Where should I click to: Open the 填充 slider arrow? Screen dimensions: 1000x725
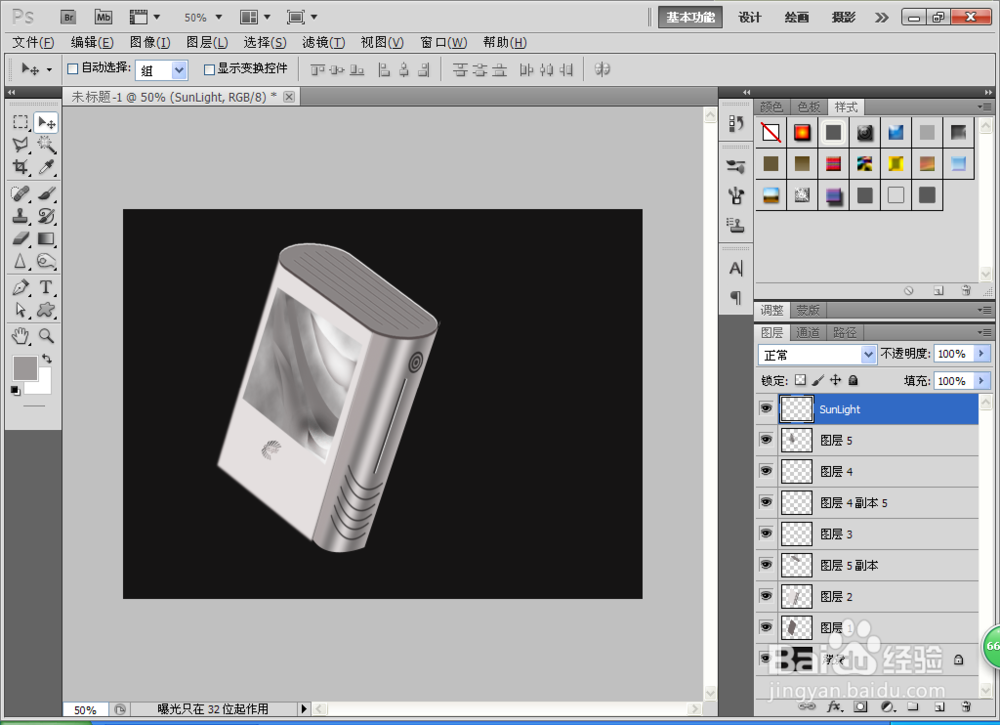coord(982,381)
